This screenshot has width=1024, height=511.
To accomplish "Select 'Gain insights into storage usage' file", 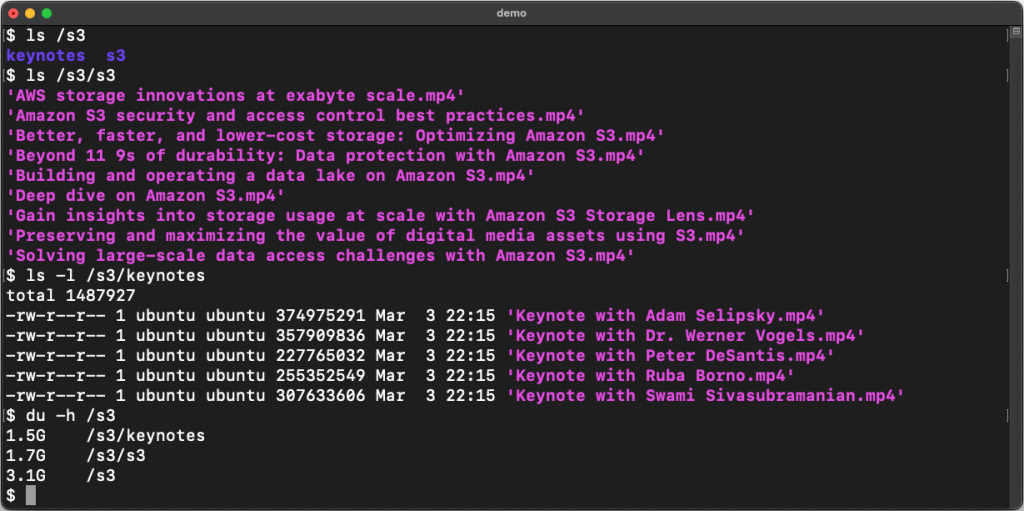I will (381, 216).
